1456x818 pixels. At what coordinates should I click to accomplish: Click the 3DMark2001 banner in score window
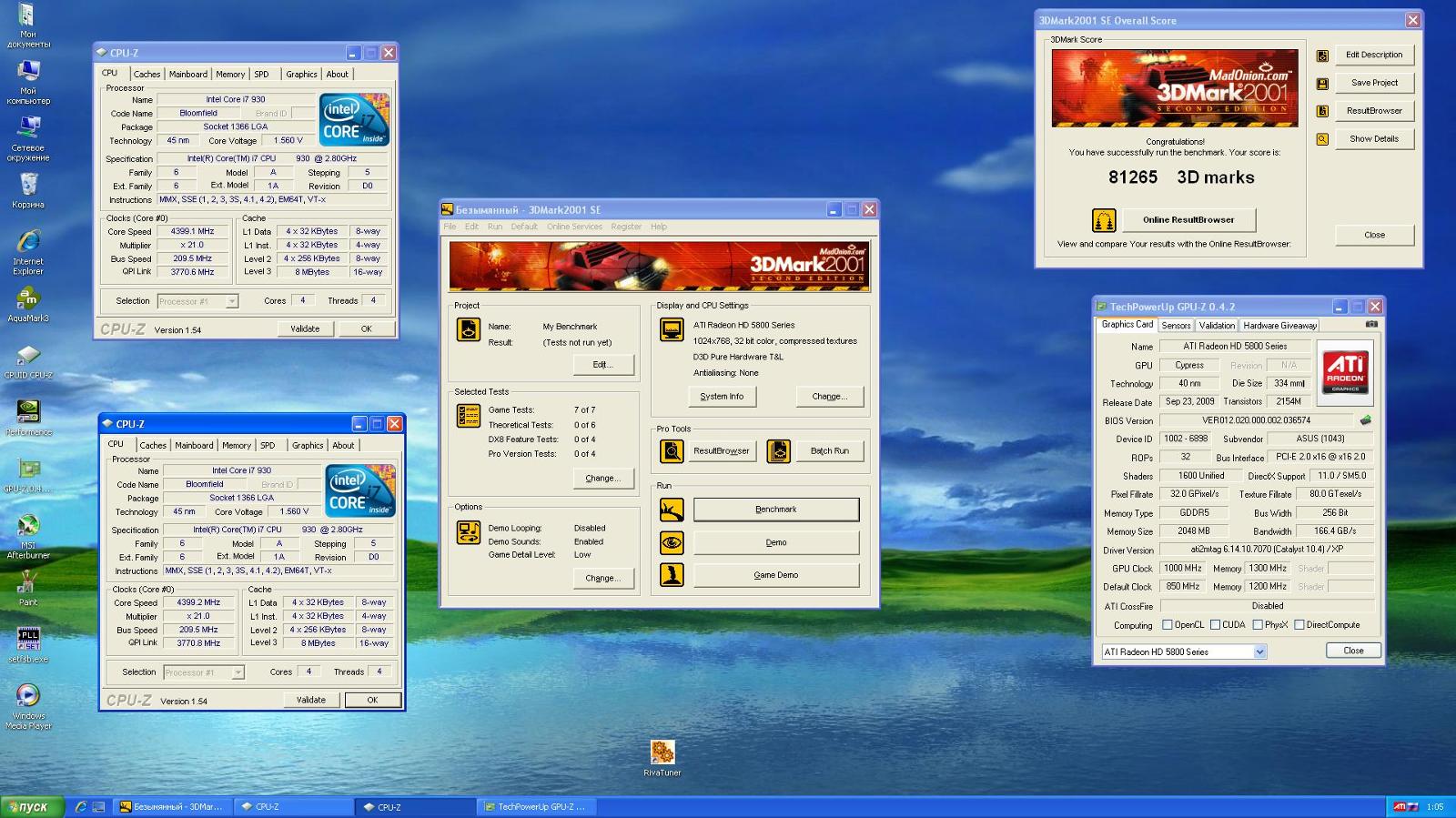(x=1175, y=88)
